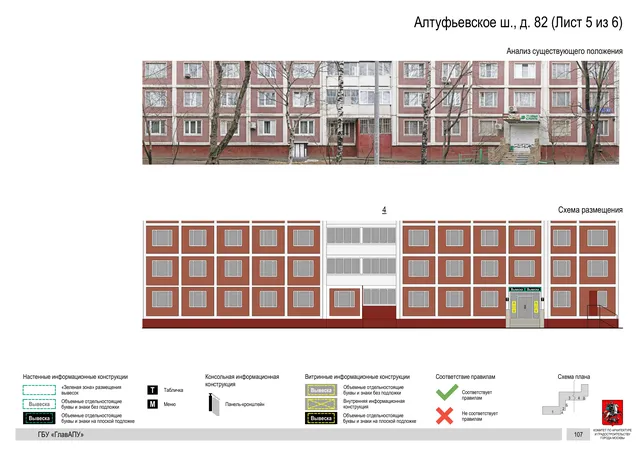Viewport: 640px width, 453px height.
Task: Click the black 'T' Табличка legend icon
Action: (152, 390)
